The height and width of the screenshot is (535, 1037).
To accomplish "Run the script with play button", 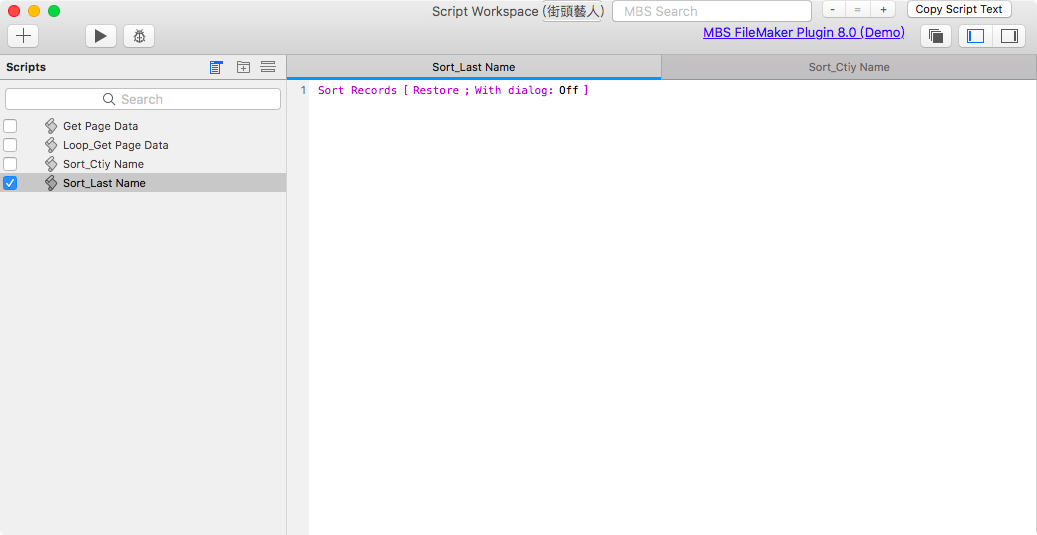I will (101, 36).
